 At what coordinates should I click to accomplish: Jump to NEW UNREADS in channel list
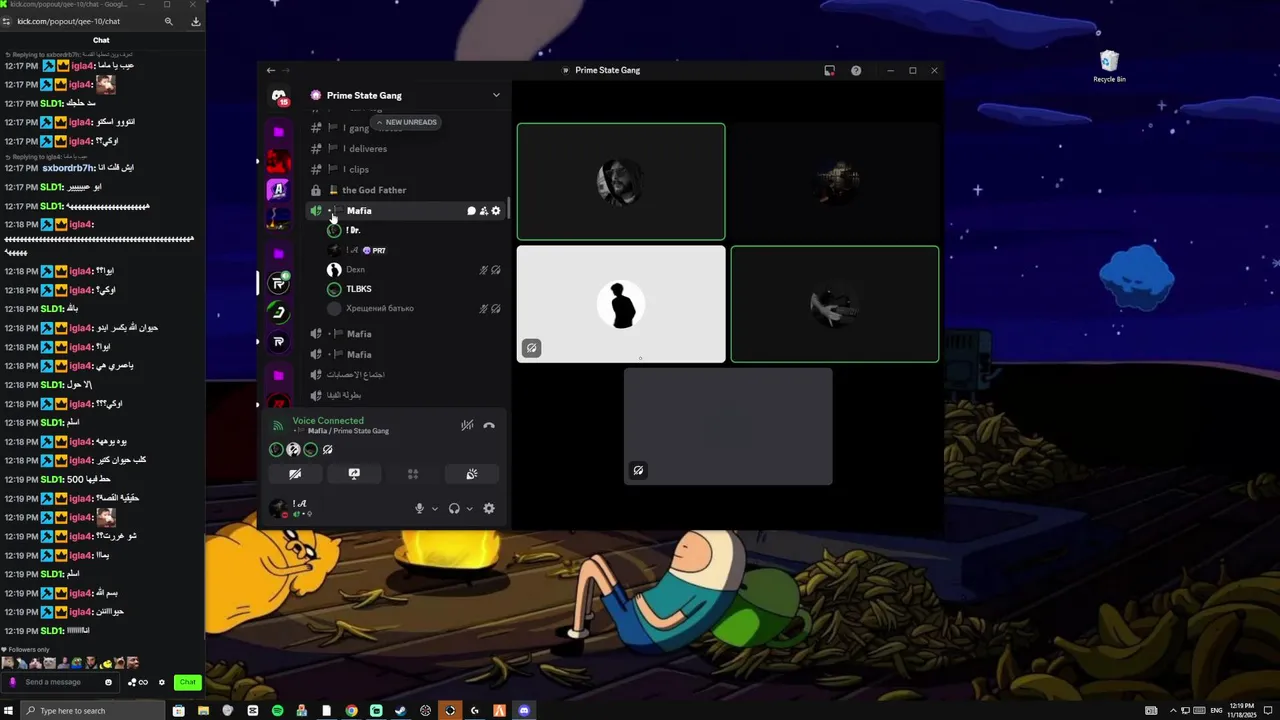click(x=407, y=122)
